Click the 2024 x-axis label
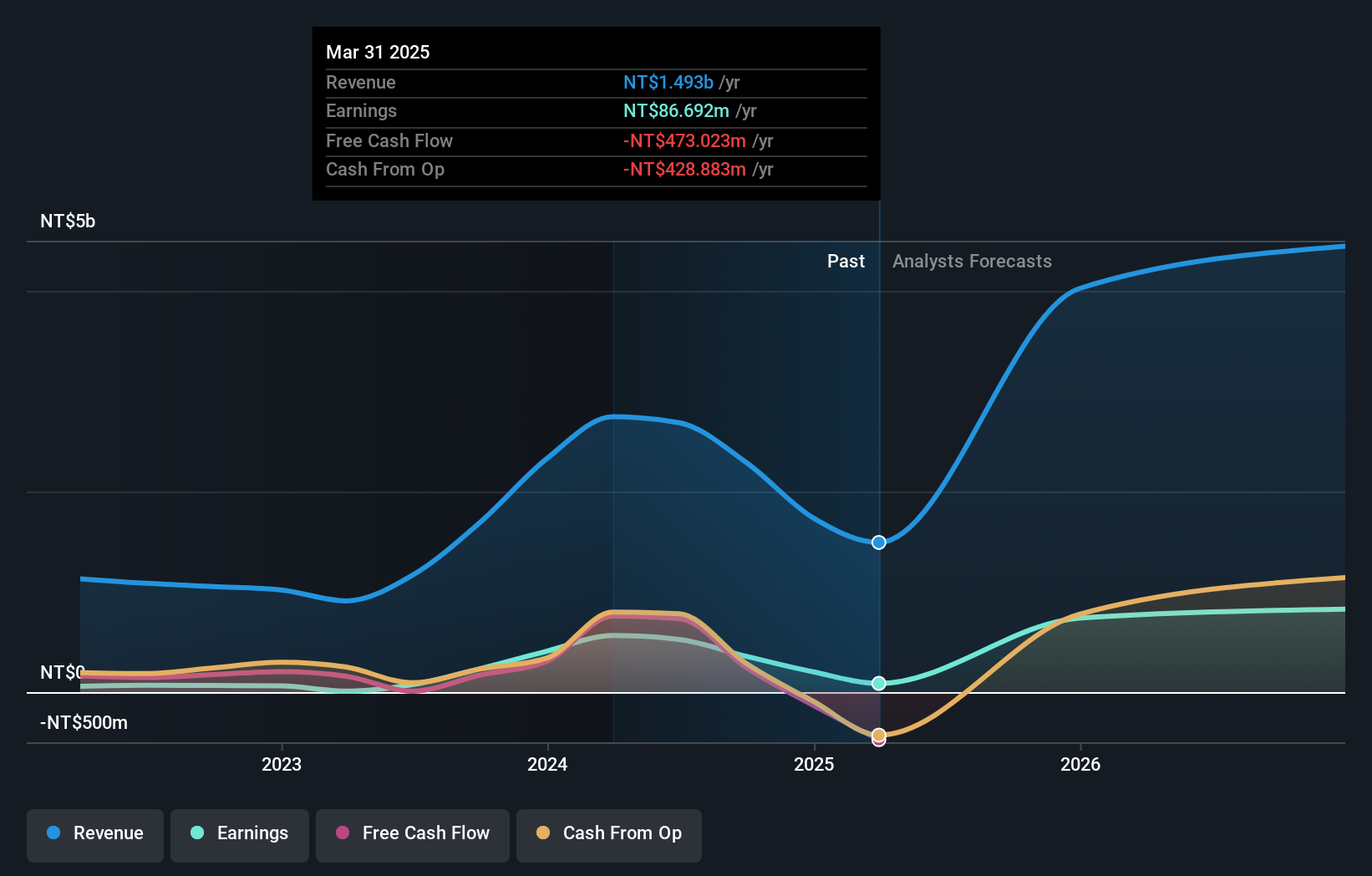This screenshot has height=876, width=1372. 547,764
